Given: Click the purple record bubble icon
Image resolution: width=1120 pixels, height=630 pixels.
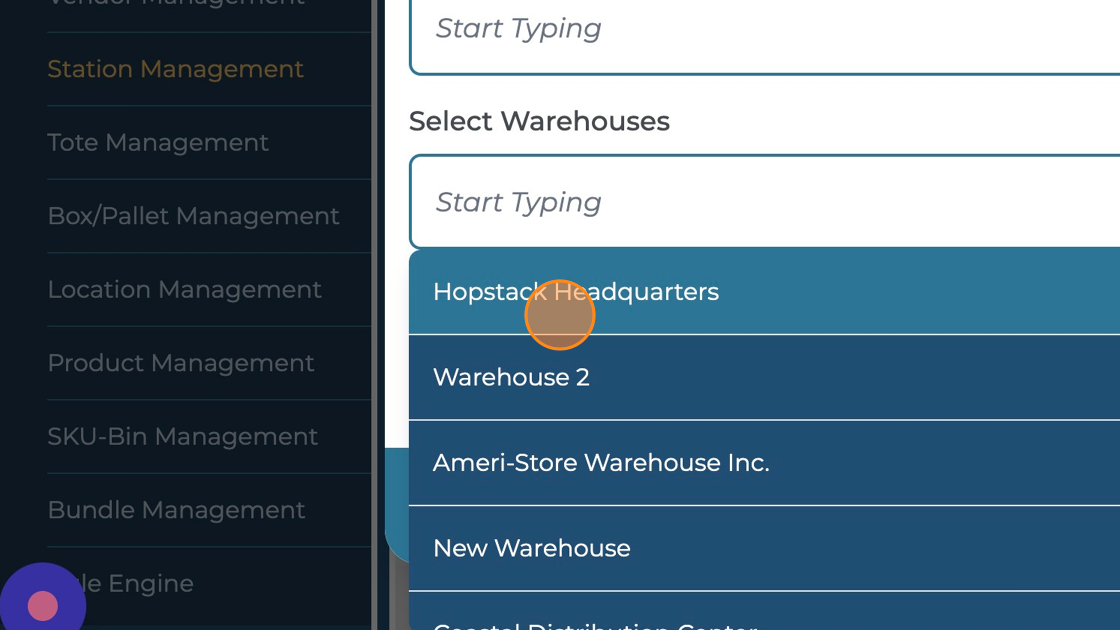Looking at the screenshot, I should pyautogui.click(x=42, y=605).
